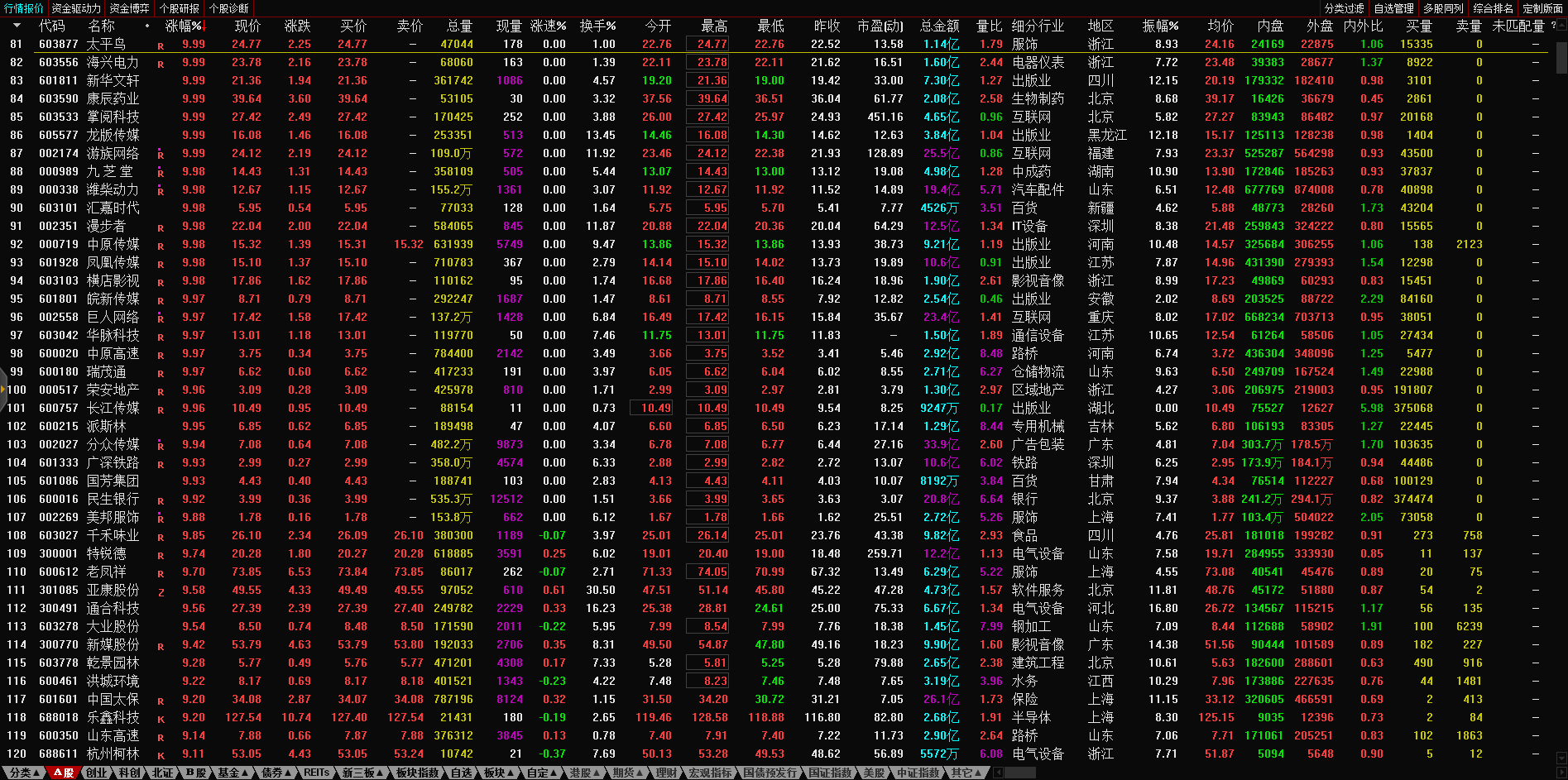This screenshot has width=1568, height=780.
Task: Switch to the 资金驱动力 tab
Action: click(x=76, y=8)
